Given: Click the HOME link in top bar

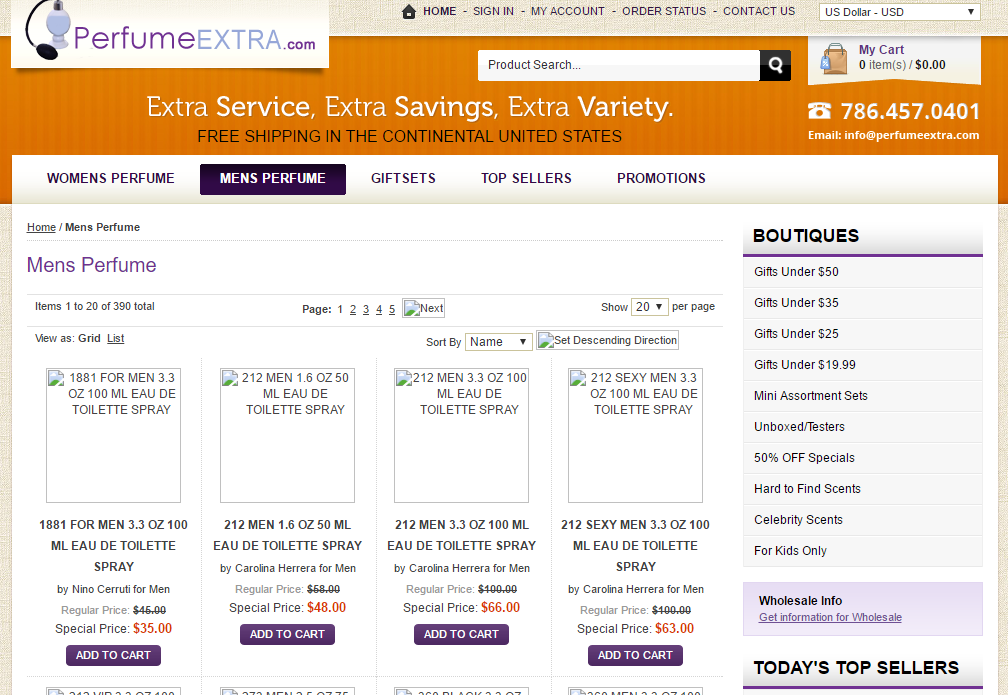Looking at the screenshot, I should coord(440,11).
